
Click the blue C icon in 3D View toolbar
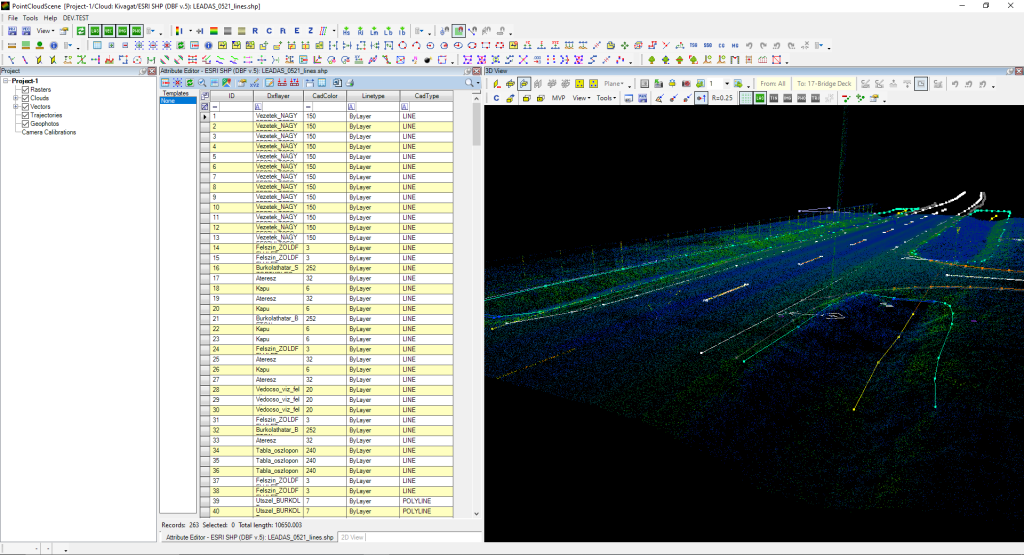[496, 98]
